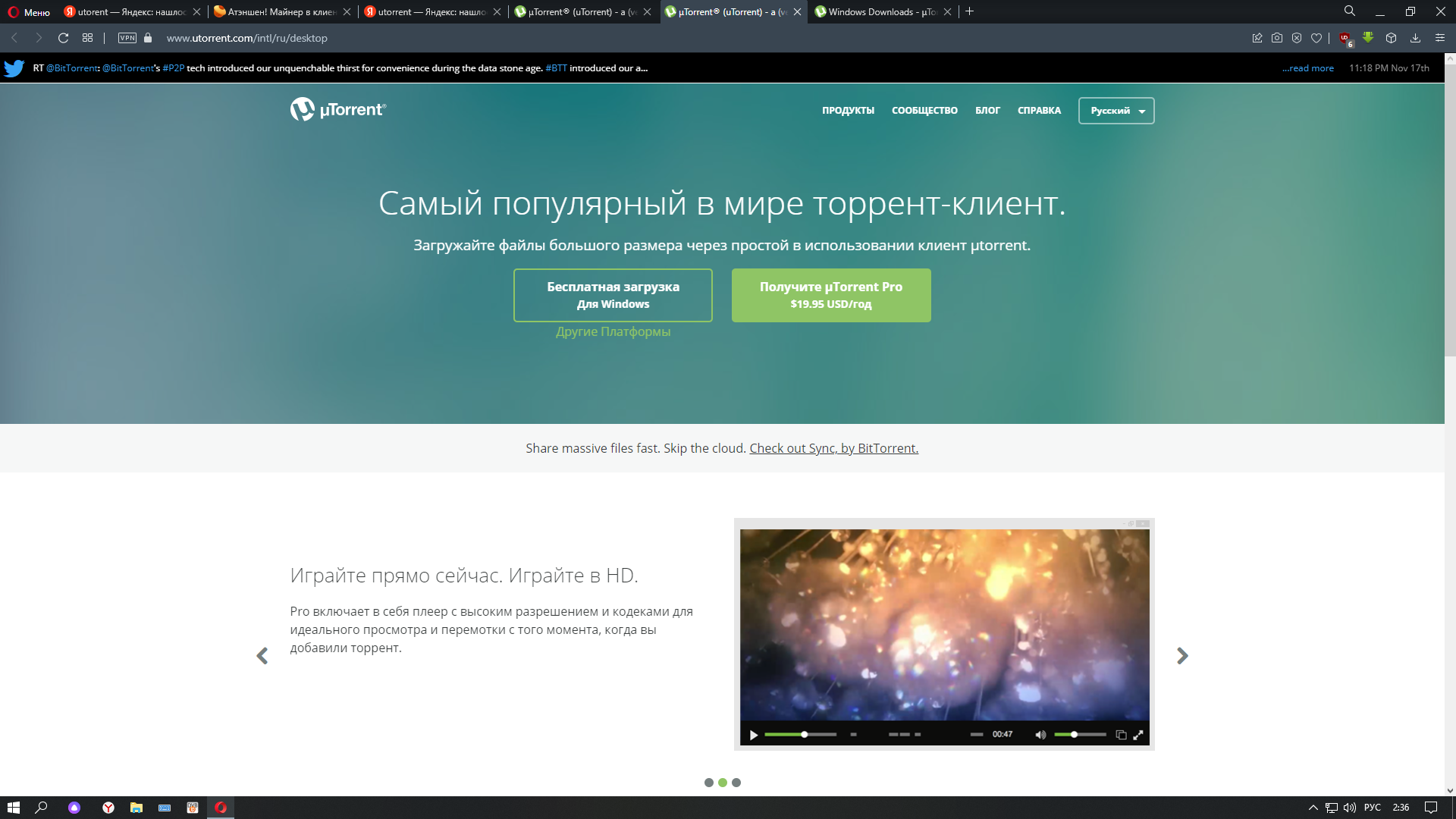
Task: Open the СООБЩЕСТВО menu
Action: [x=924, y=111]
